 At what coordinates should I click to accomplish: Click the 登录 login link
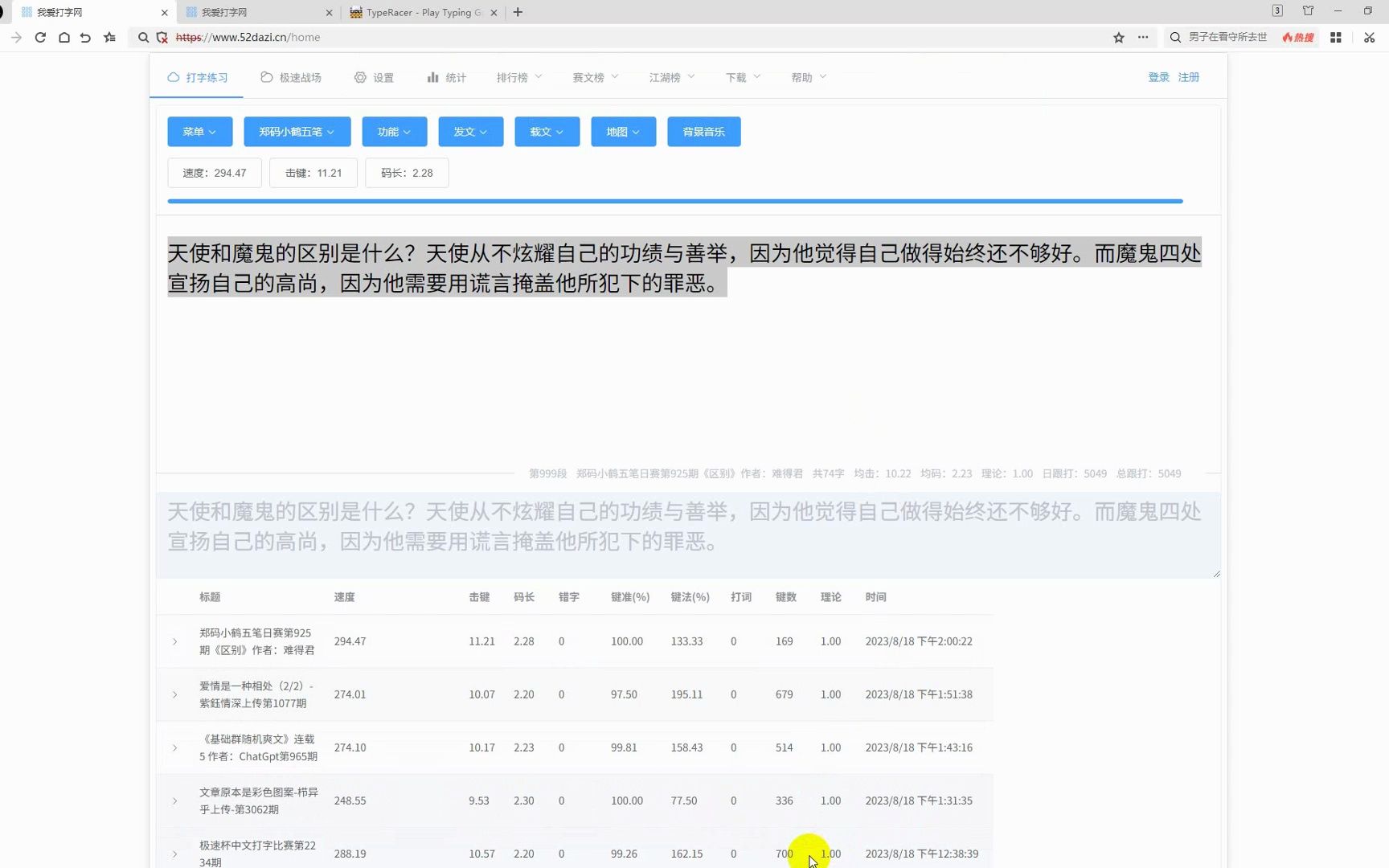click(1158, 77)
